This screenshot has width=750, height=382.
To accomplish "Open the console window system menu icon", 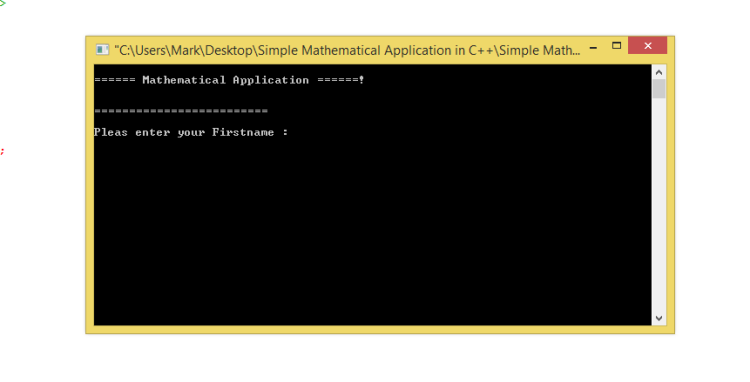I will [102, 50].
